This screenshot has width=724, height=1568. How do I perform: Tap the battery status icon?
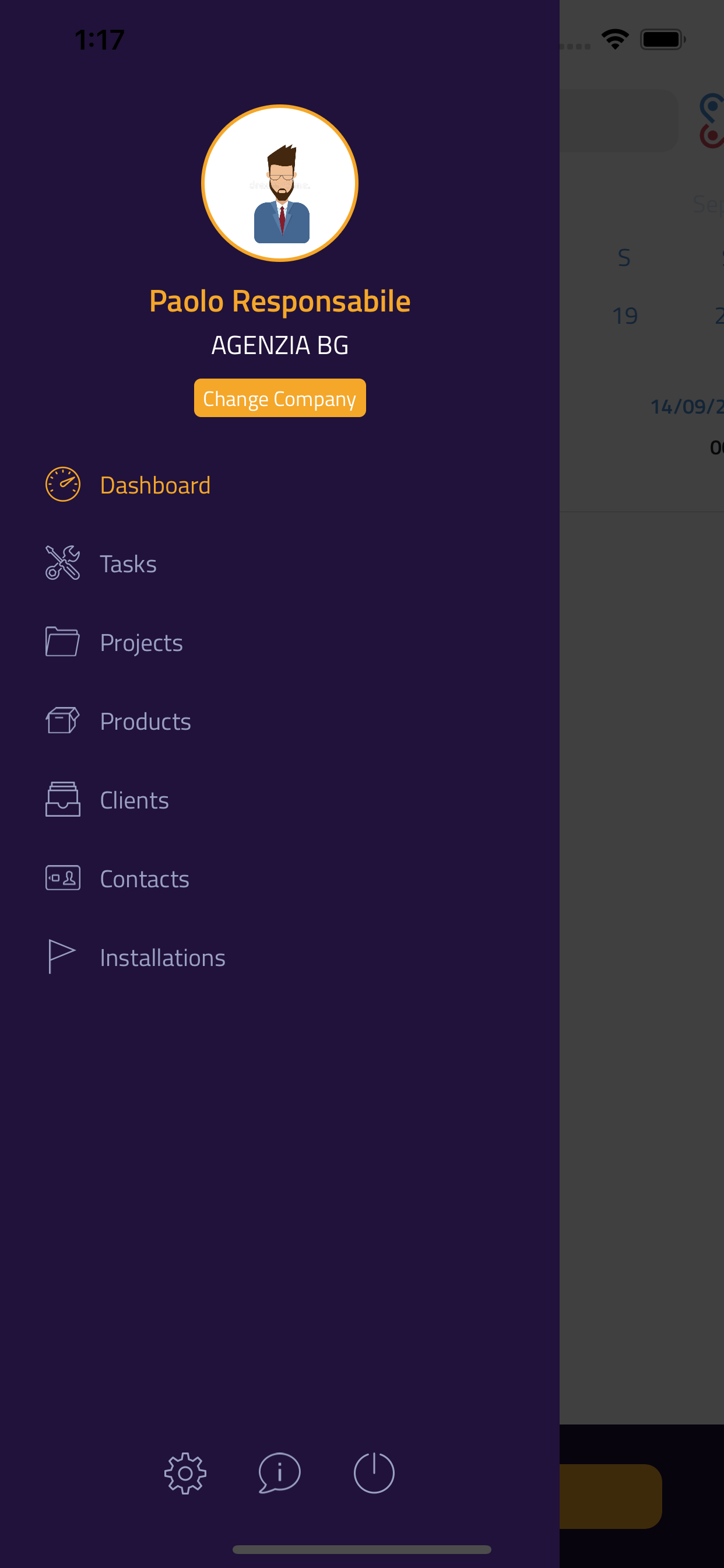point(663,40)
